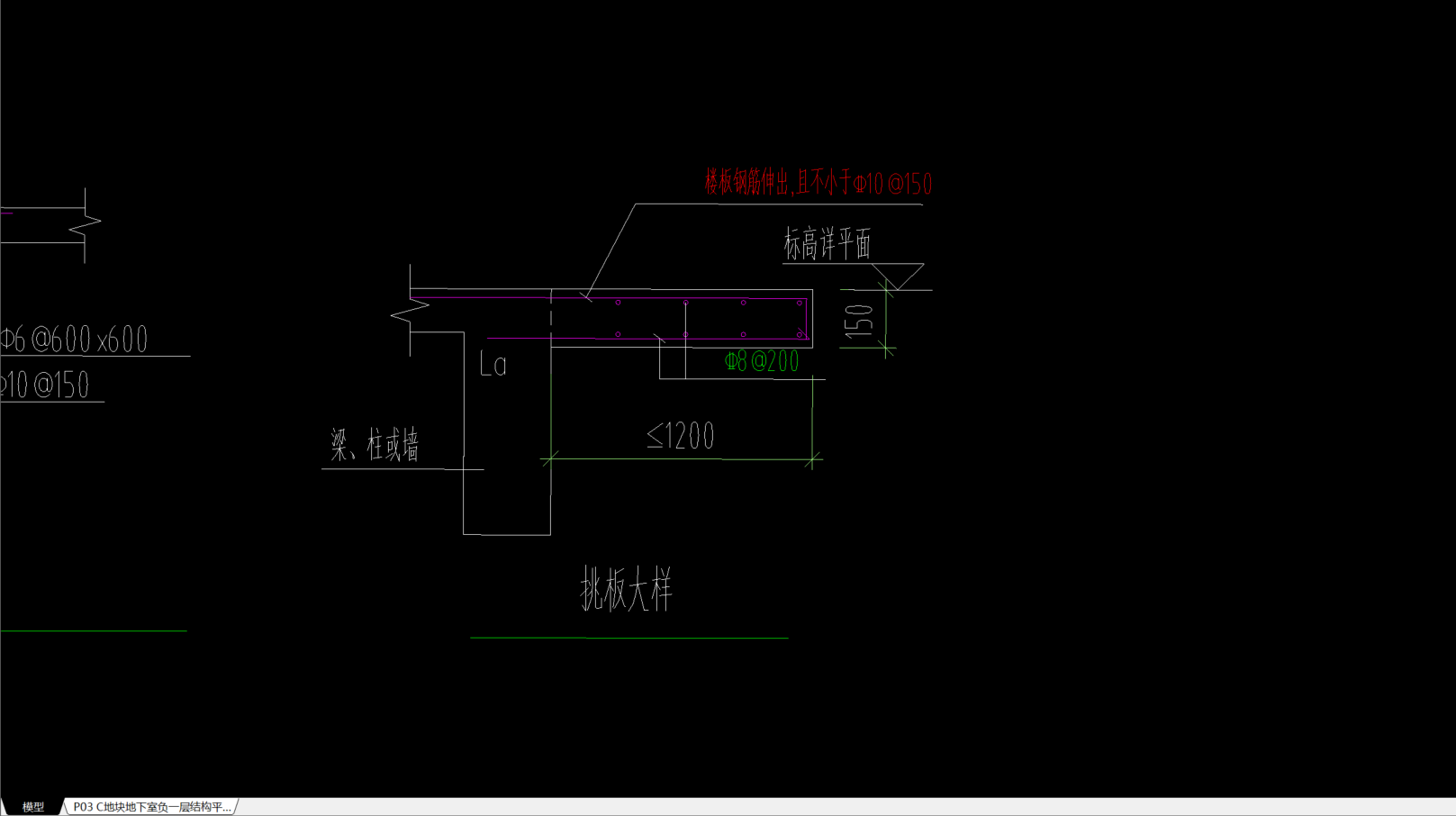Click the vertical 150 dimension text

click(860, 321)
